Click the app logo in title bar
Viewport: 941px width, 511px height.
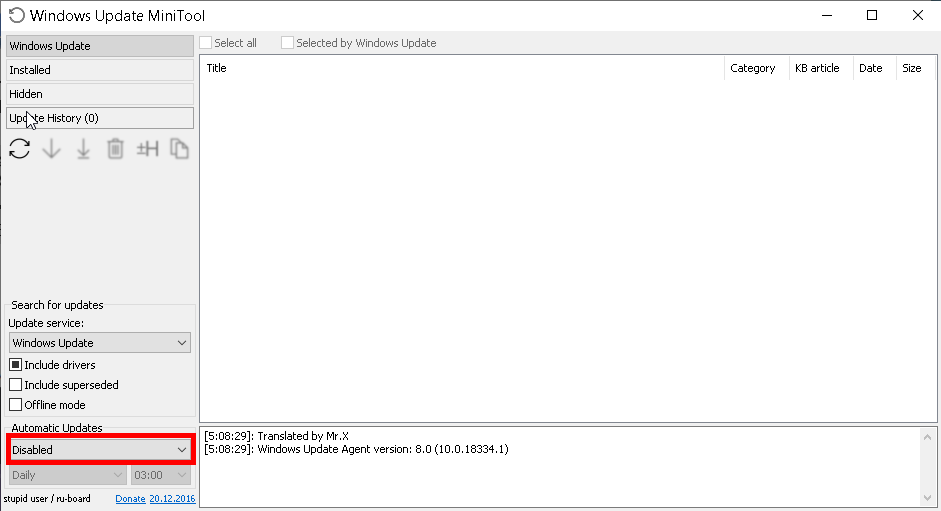click(17, 15)
